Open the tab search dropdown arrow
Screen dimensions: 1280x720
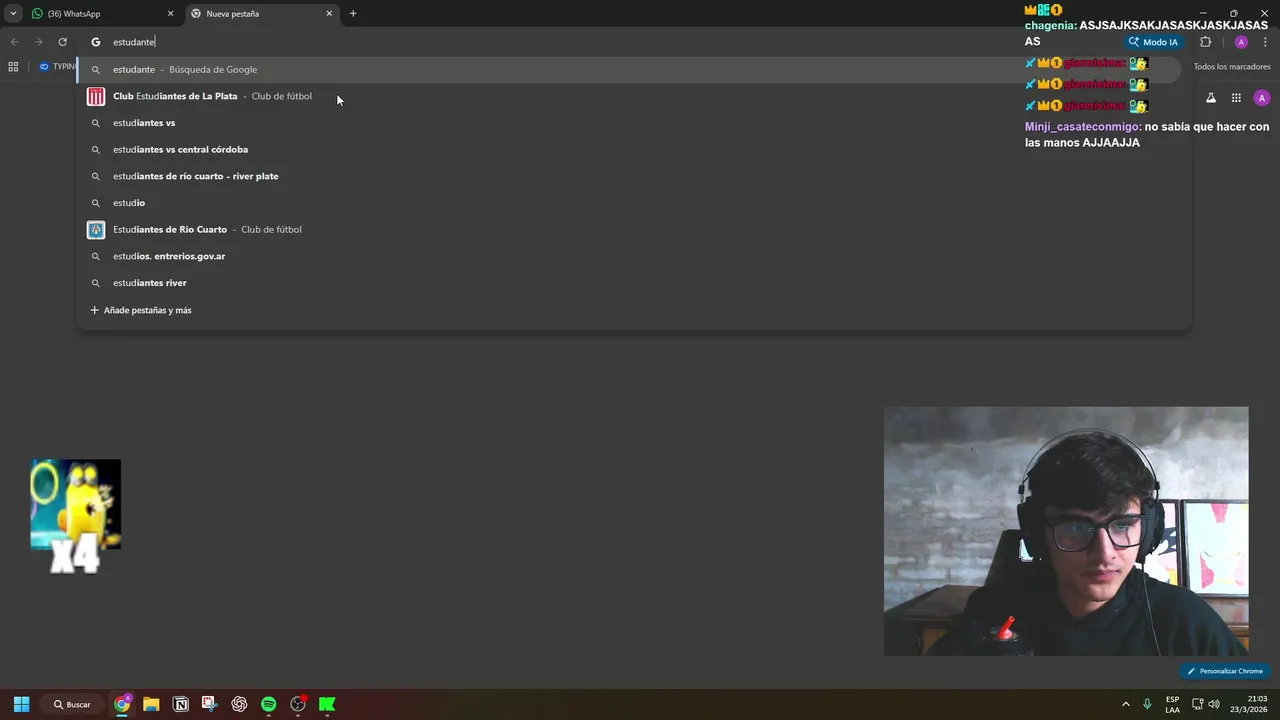[x=13, y=14]
